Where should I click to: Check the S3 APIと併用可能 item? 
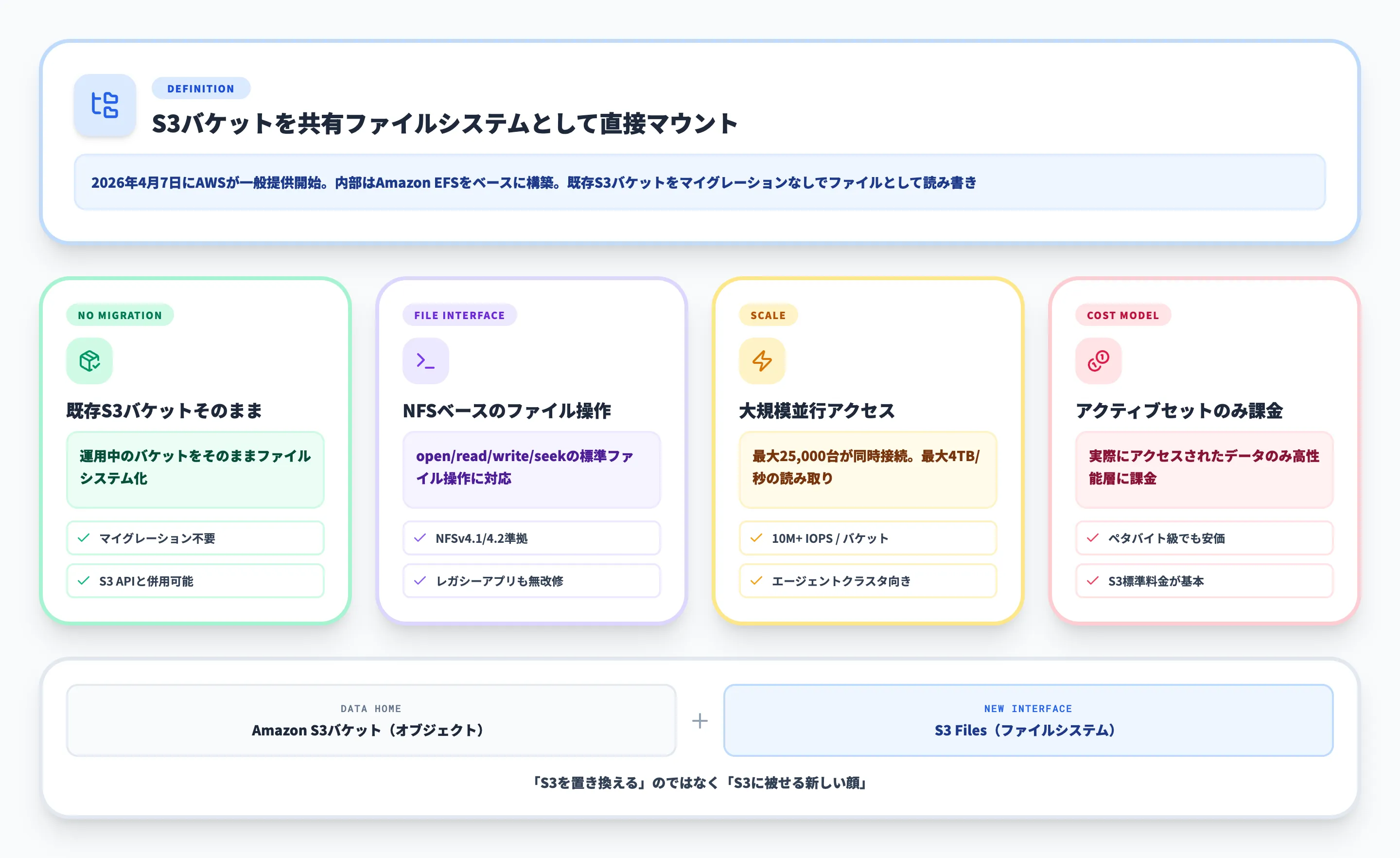tap(195, 581)
